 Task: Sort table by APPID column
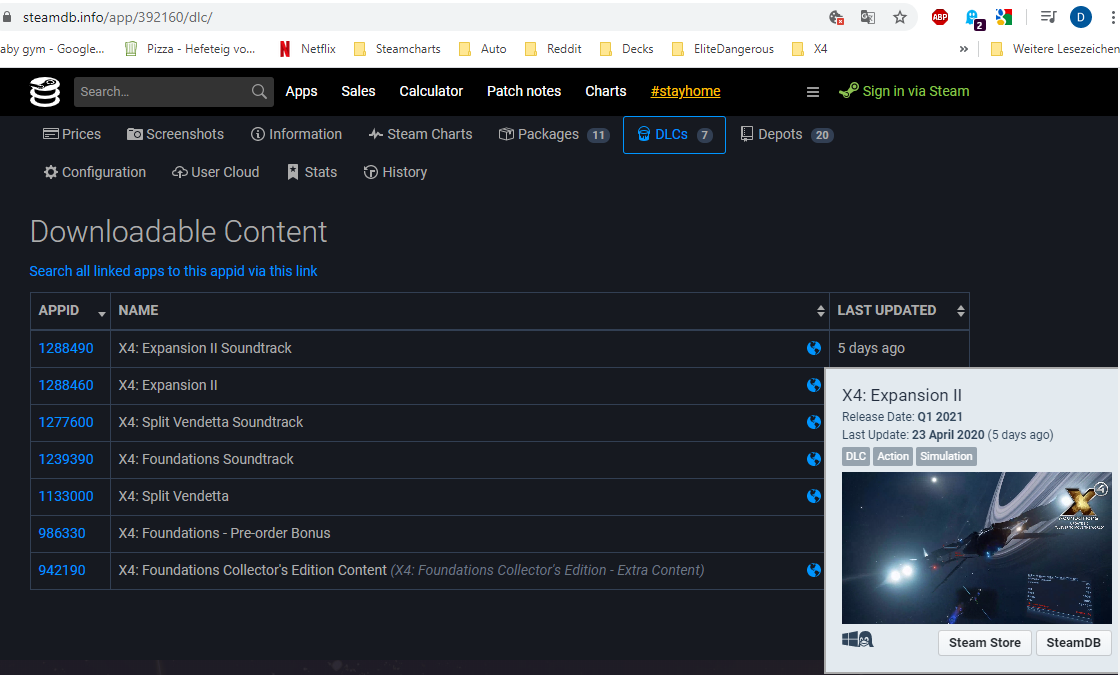click(70, 311)
